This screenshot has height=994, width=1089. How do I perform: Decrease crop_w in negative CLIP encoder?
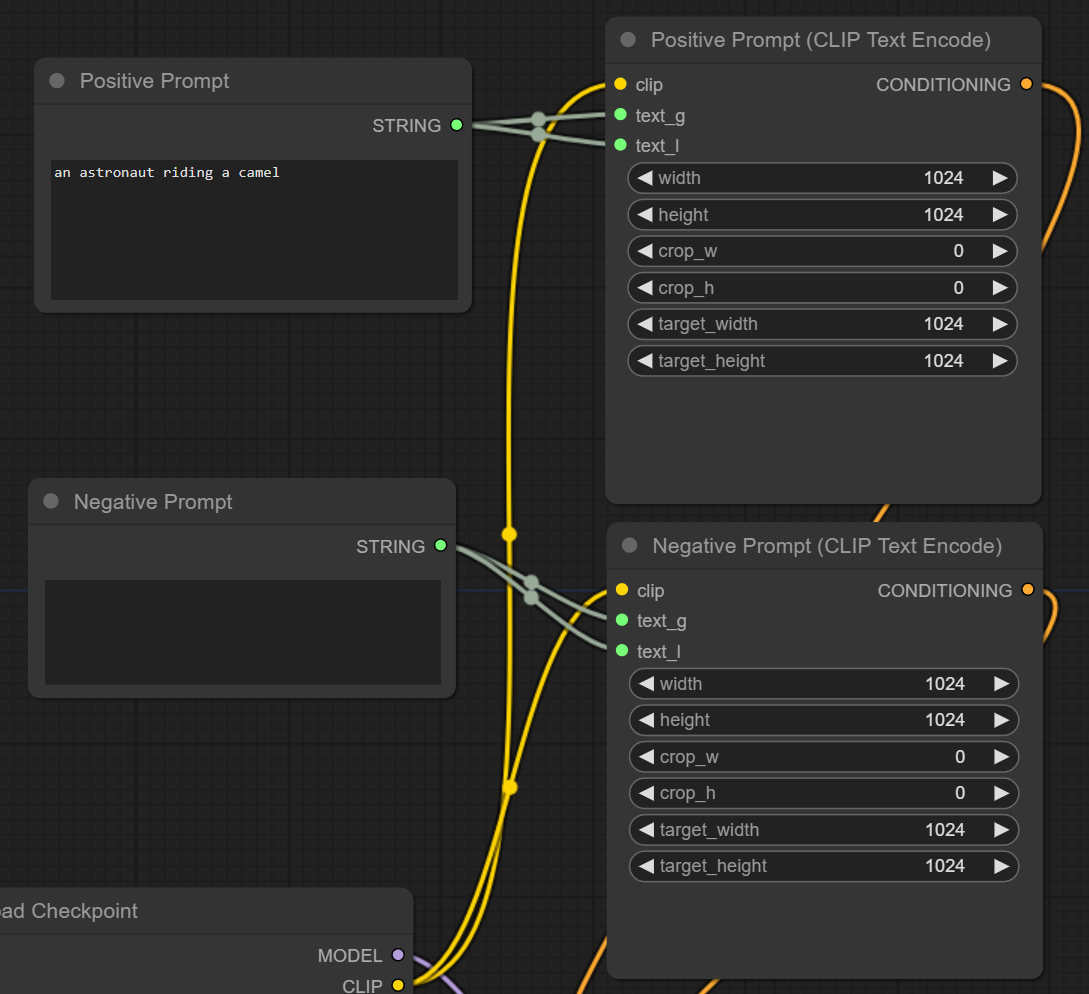tap(644, 757)
